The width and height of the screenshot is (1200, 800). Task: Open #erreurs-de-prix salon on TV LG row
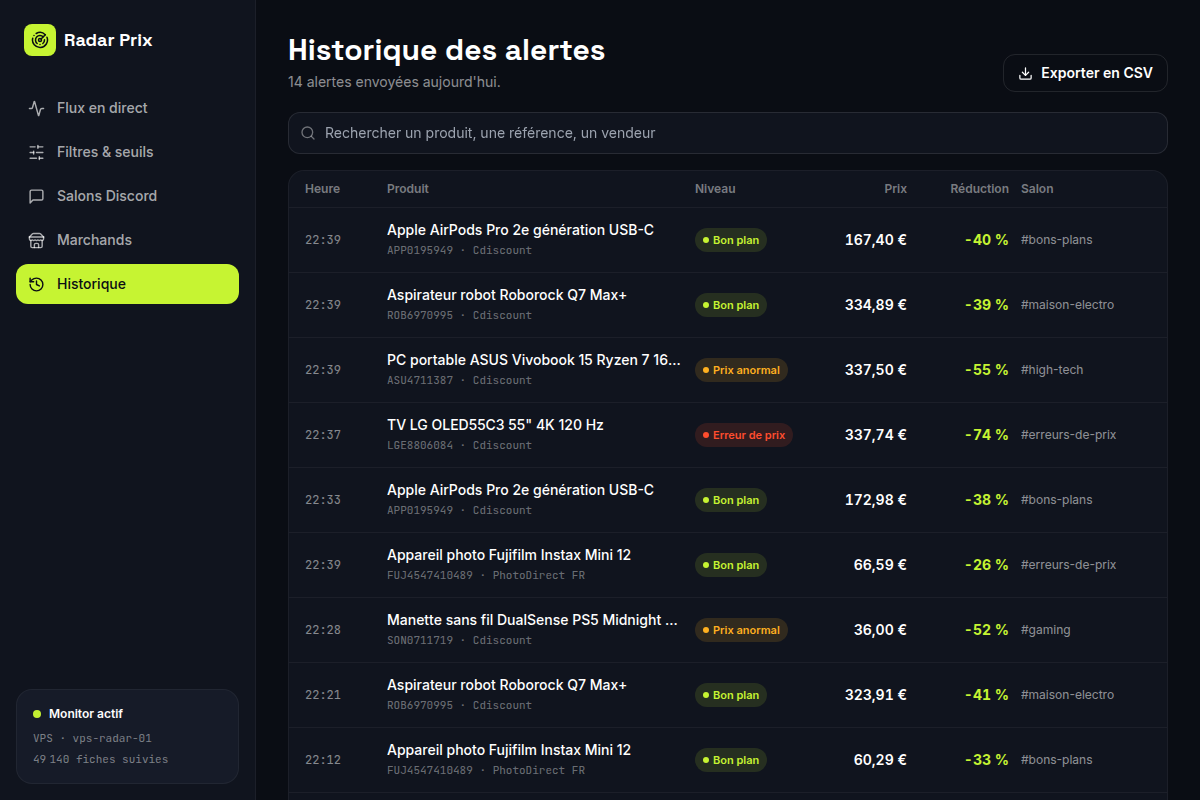[1068, 435]
